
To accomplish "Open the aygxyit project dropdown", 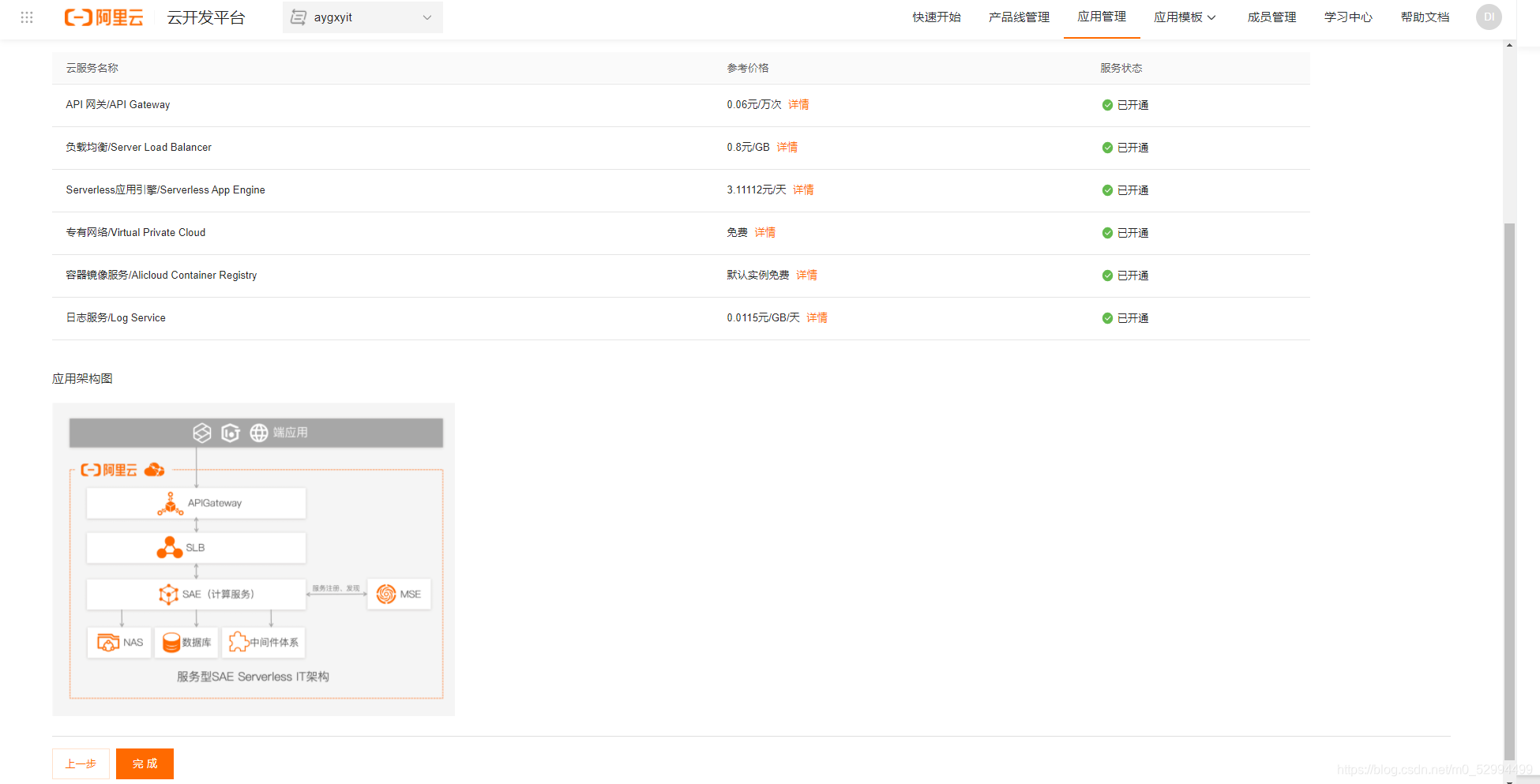I will pos(362,17).
